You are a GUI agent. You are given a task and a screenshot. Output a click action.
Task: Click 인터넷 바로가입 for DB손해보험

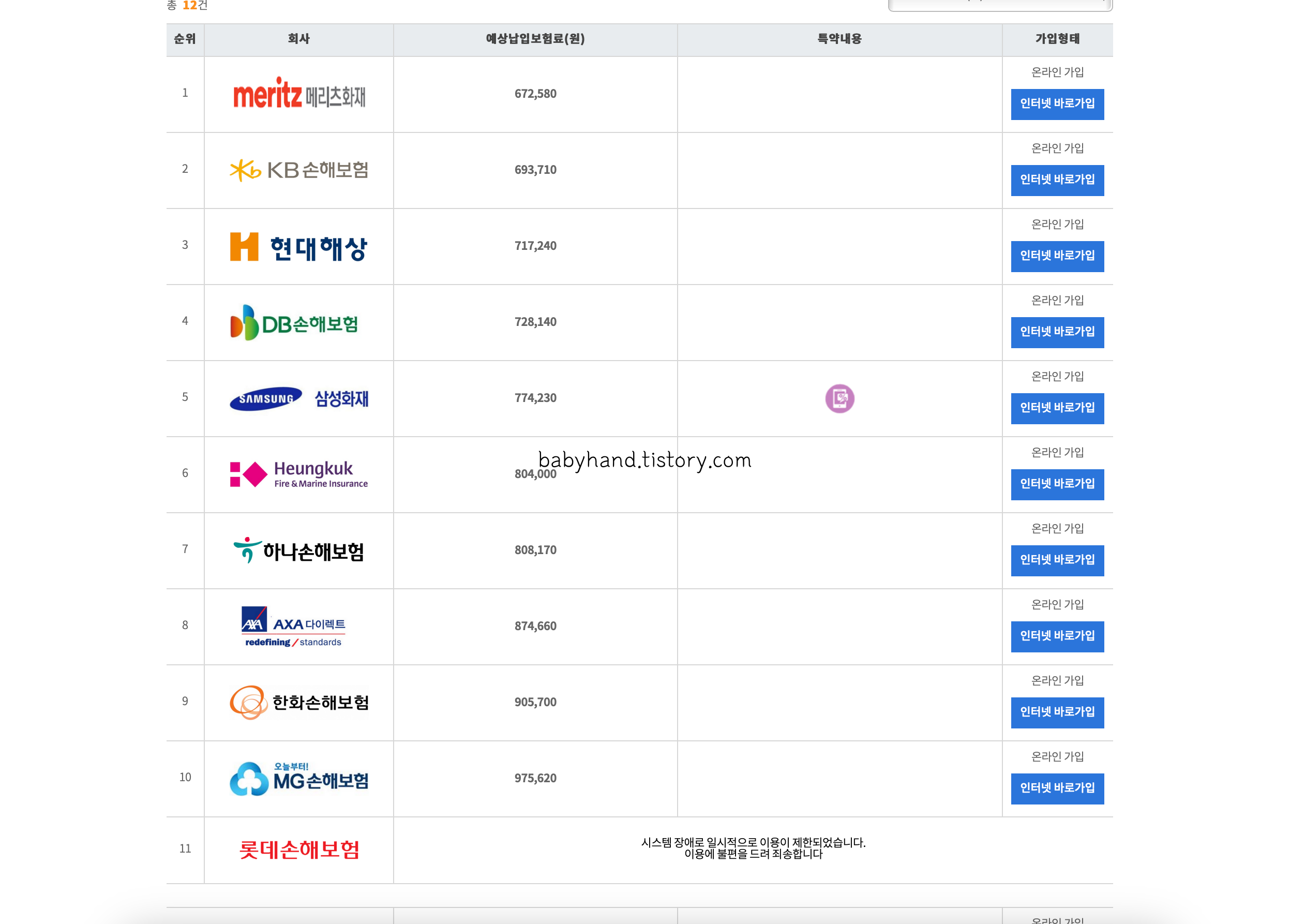coord(1057,332)
